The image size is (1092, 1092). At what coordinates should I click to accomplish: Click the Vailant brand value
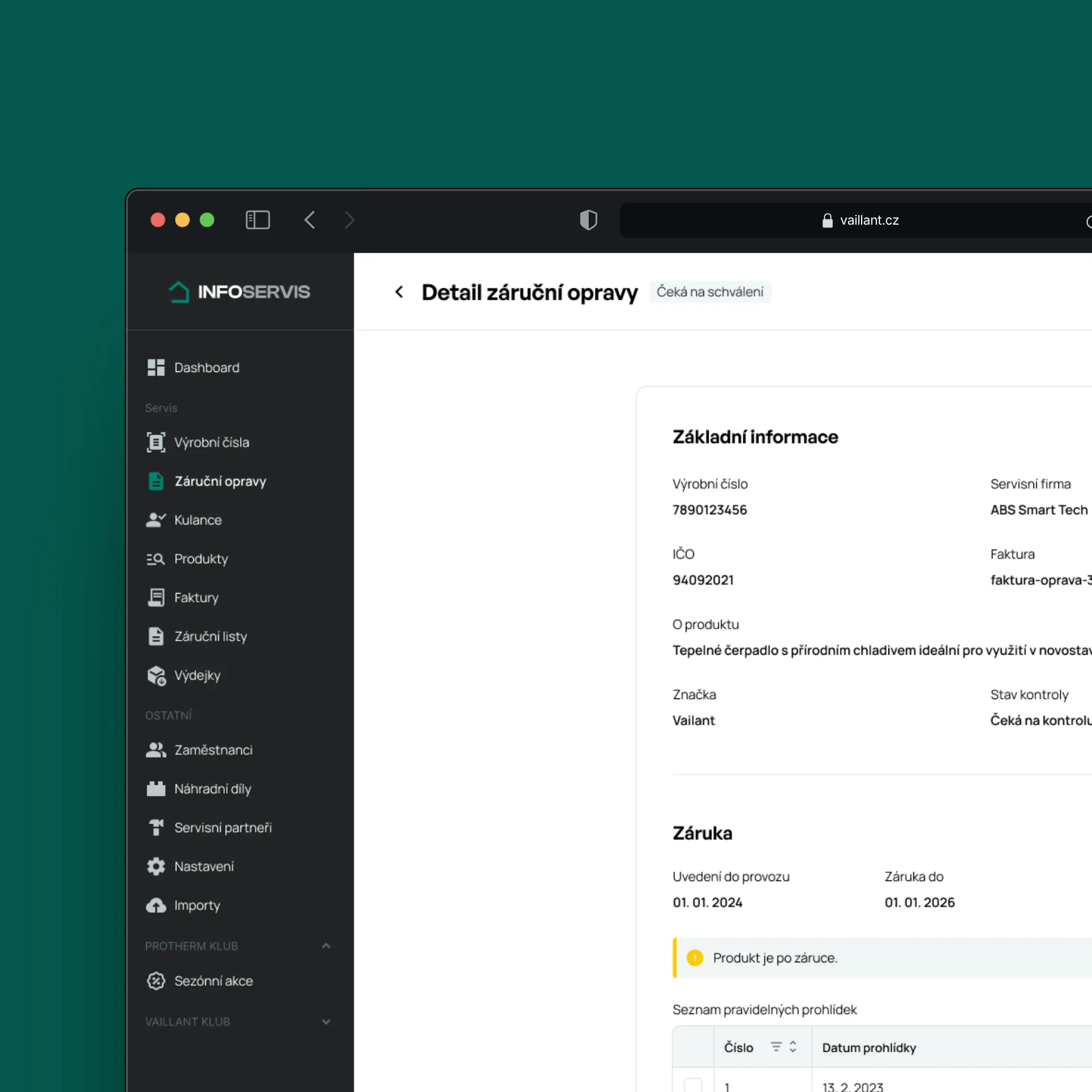[x=694, y=721]
